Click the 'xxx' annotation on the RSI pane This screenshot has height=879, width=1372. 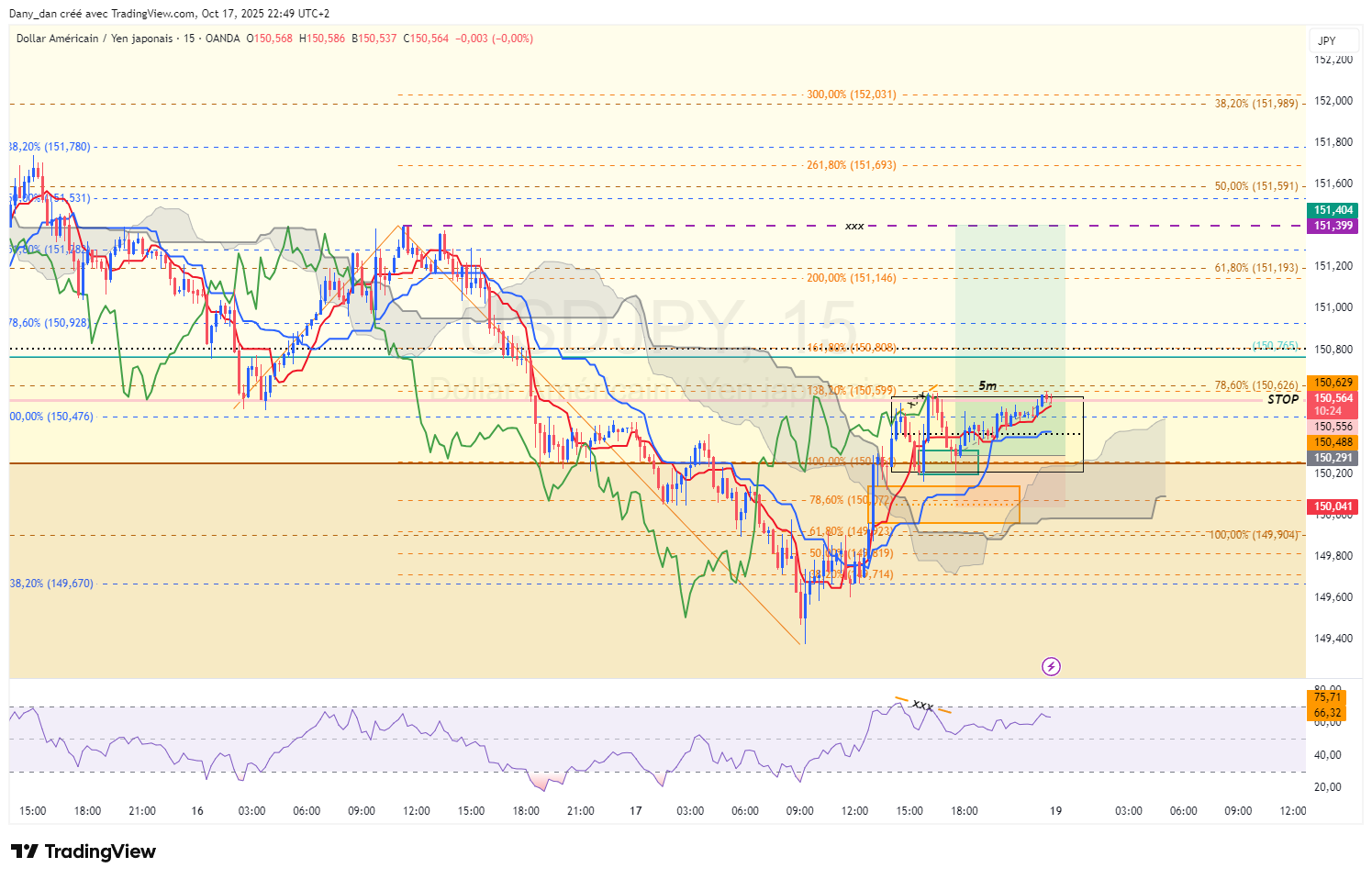(x=922, y=705)
